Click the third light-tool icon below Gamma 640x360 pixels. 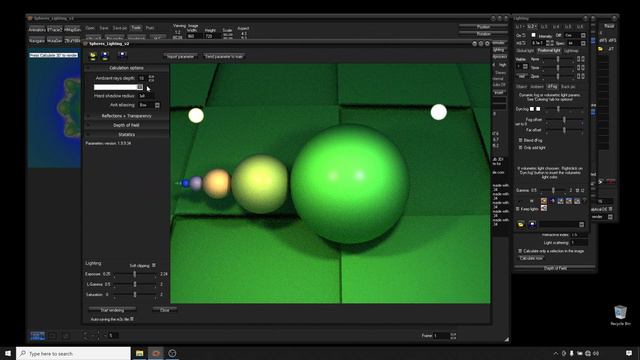pos(560,201)
